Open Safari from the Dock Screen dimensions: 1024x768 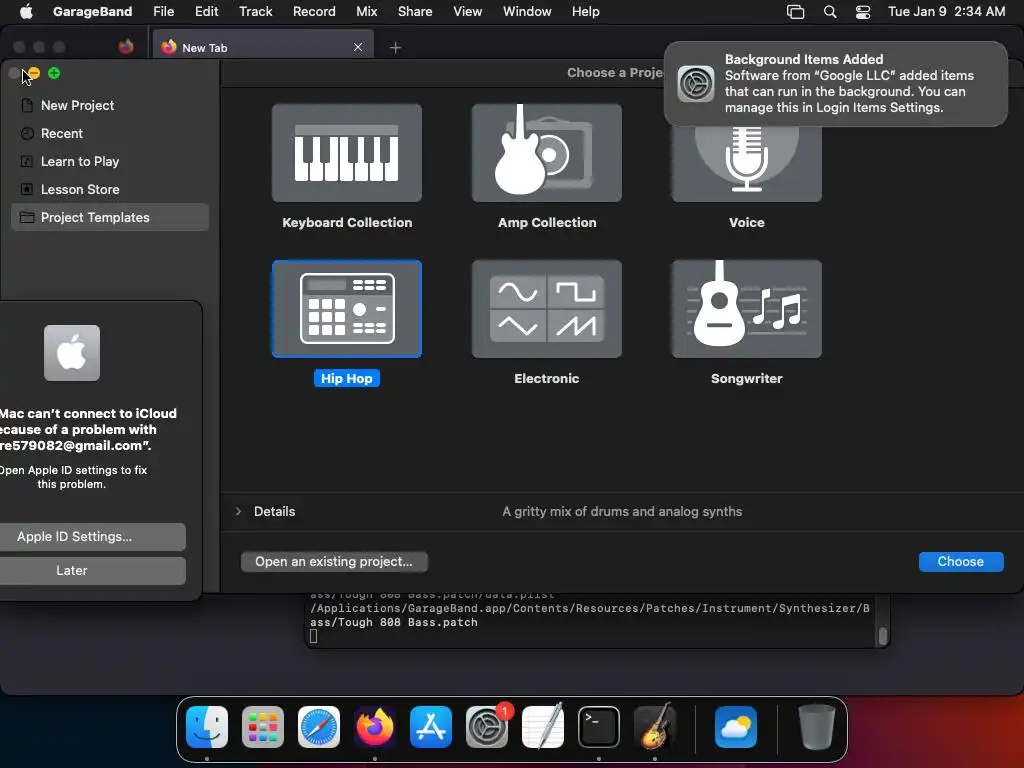(319, 727)
